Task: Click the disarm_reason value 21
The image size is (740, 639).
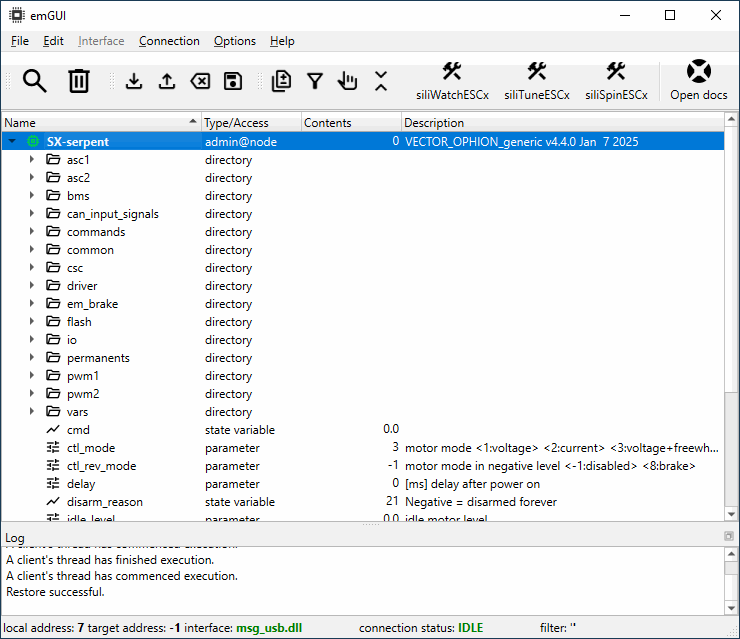Action: pos(392,501)
